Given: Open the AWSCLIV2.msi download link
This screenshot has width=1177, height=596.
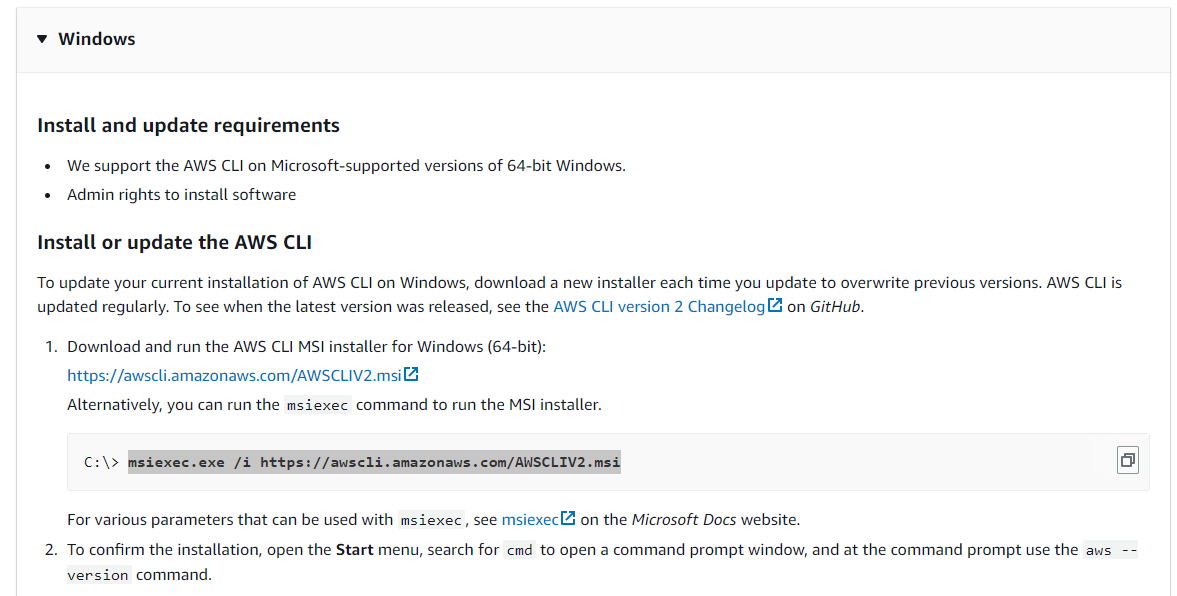Looking at the screenshot, I should [234, 375].
